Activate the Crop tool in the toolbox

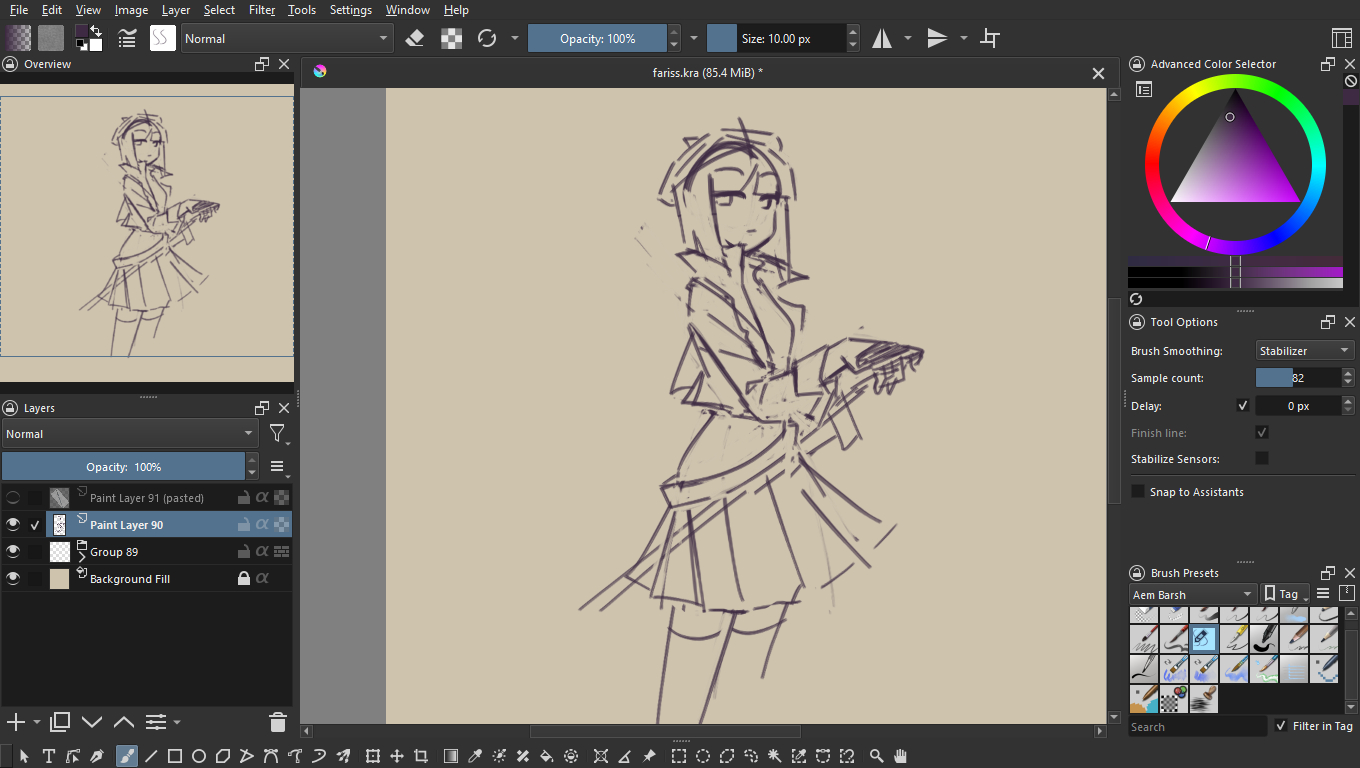click(421, 756)
